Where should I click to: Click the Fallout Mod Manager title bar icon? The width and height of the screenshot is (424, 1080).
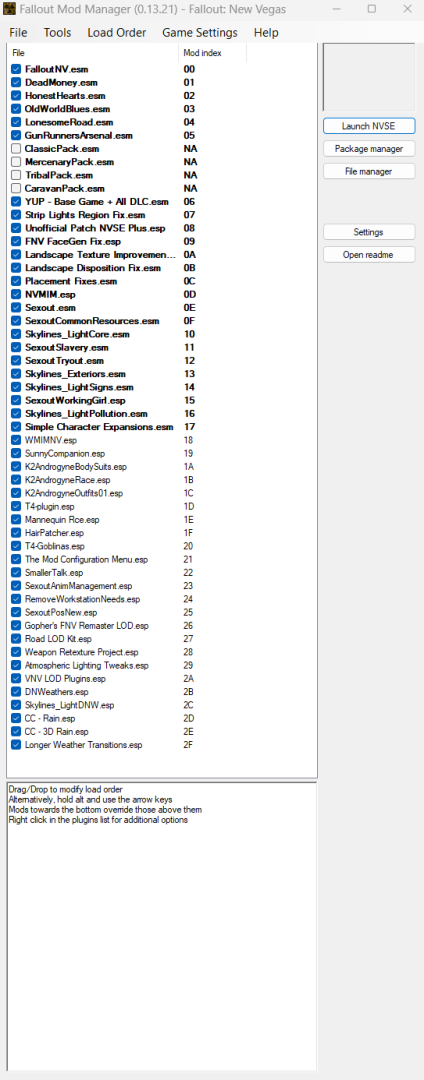[8, 9]
